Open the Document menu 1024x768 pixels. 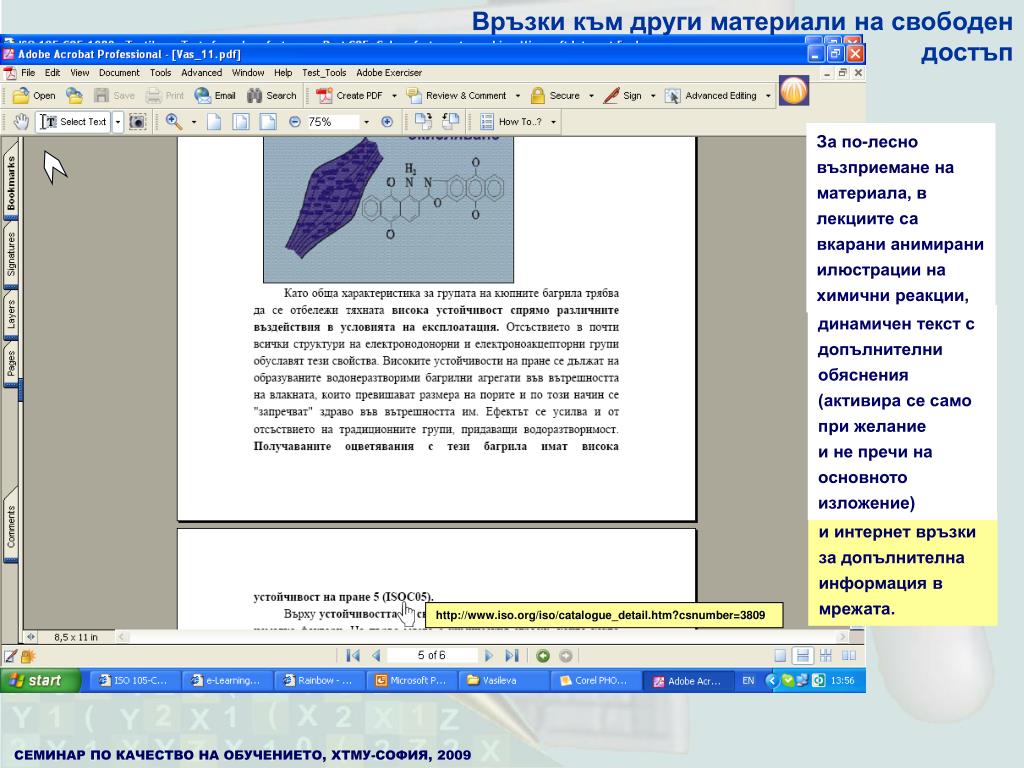[x=119, y=72]
